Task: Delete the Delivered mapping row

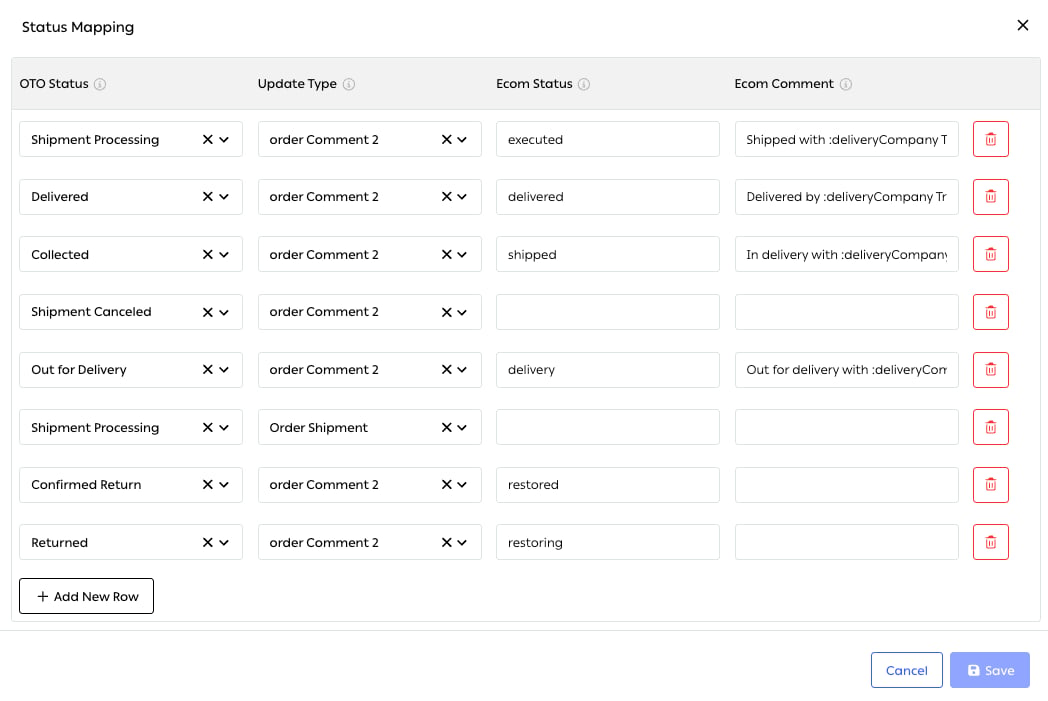Action: [x=991, y=196]
